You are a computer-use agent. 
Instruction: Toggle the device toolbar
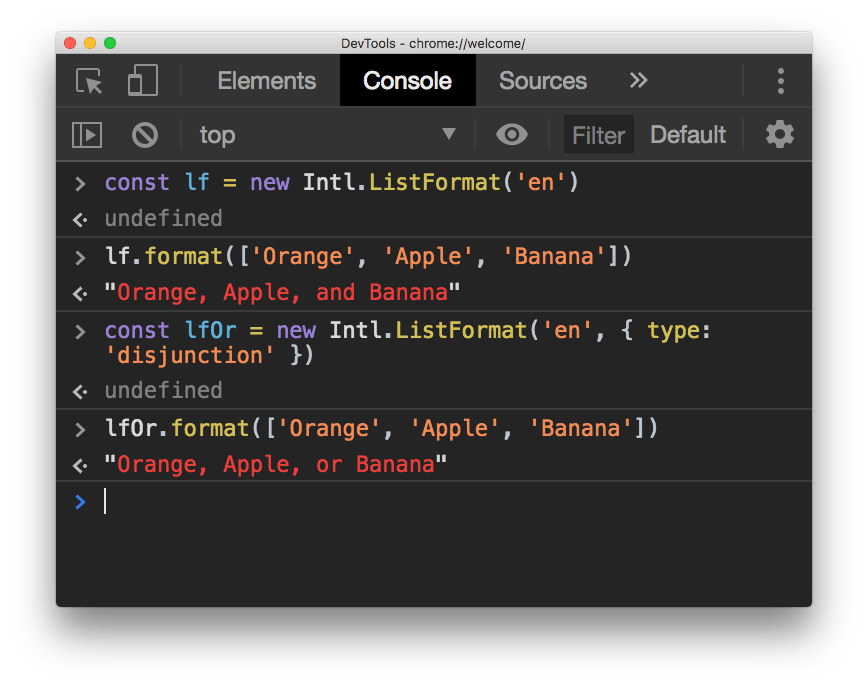pyautogui.click(x=141, y=81)
